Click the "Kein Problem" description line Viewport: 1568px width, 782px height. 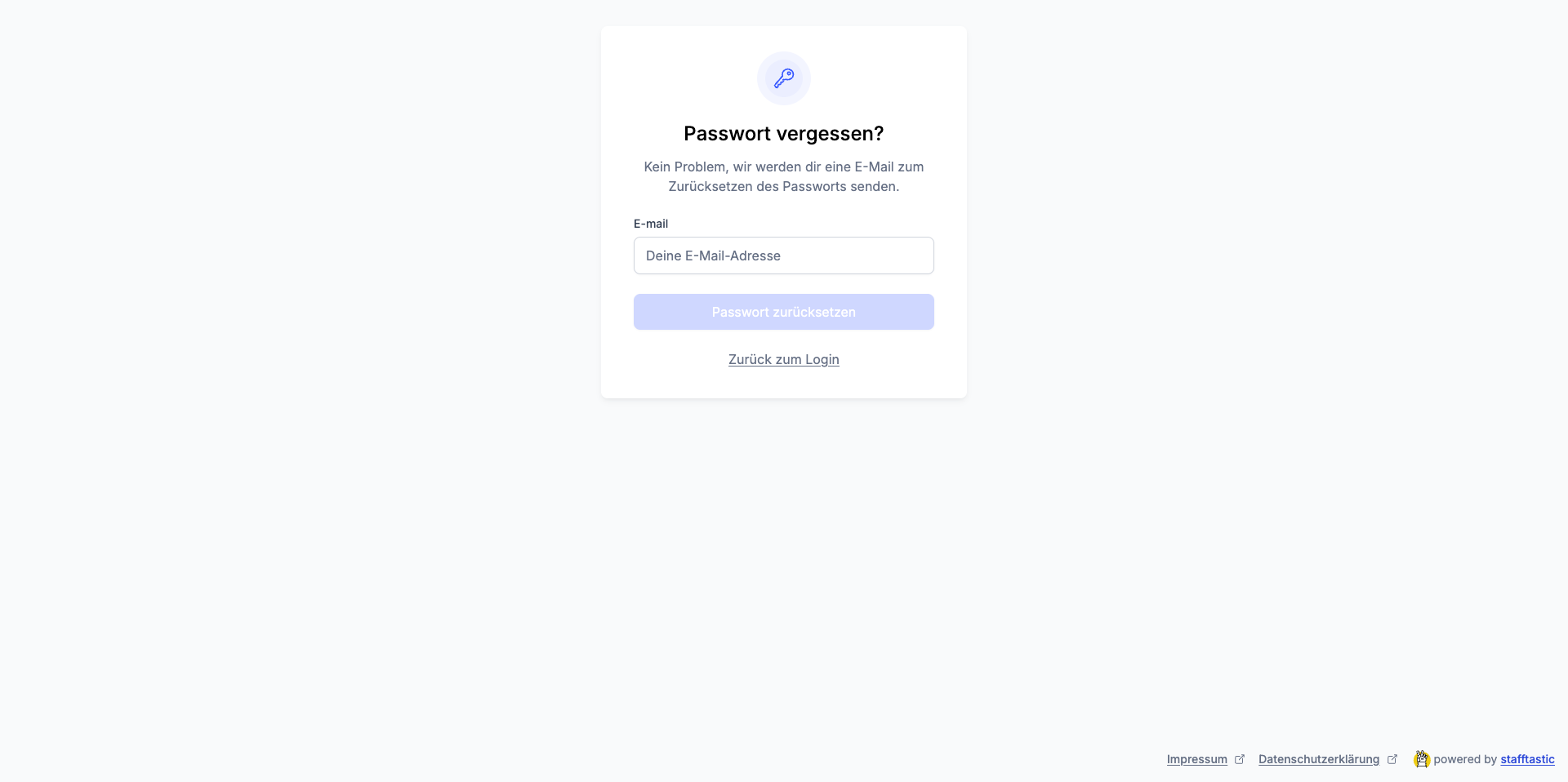pyautogui.click(x=783, y=167)
